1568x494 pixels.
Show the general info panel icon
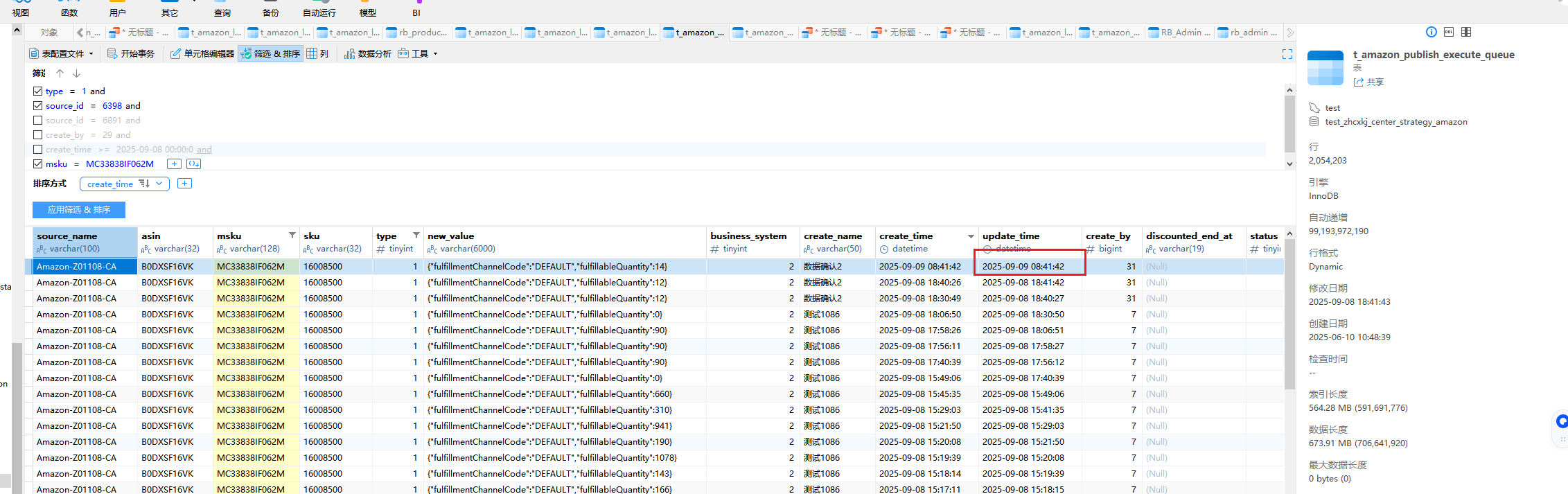(x=1432, y=32)
